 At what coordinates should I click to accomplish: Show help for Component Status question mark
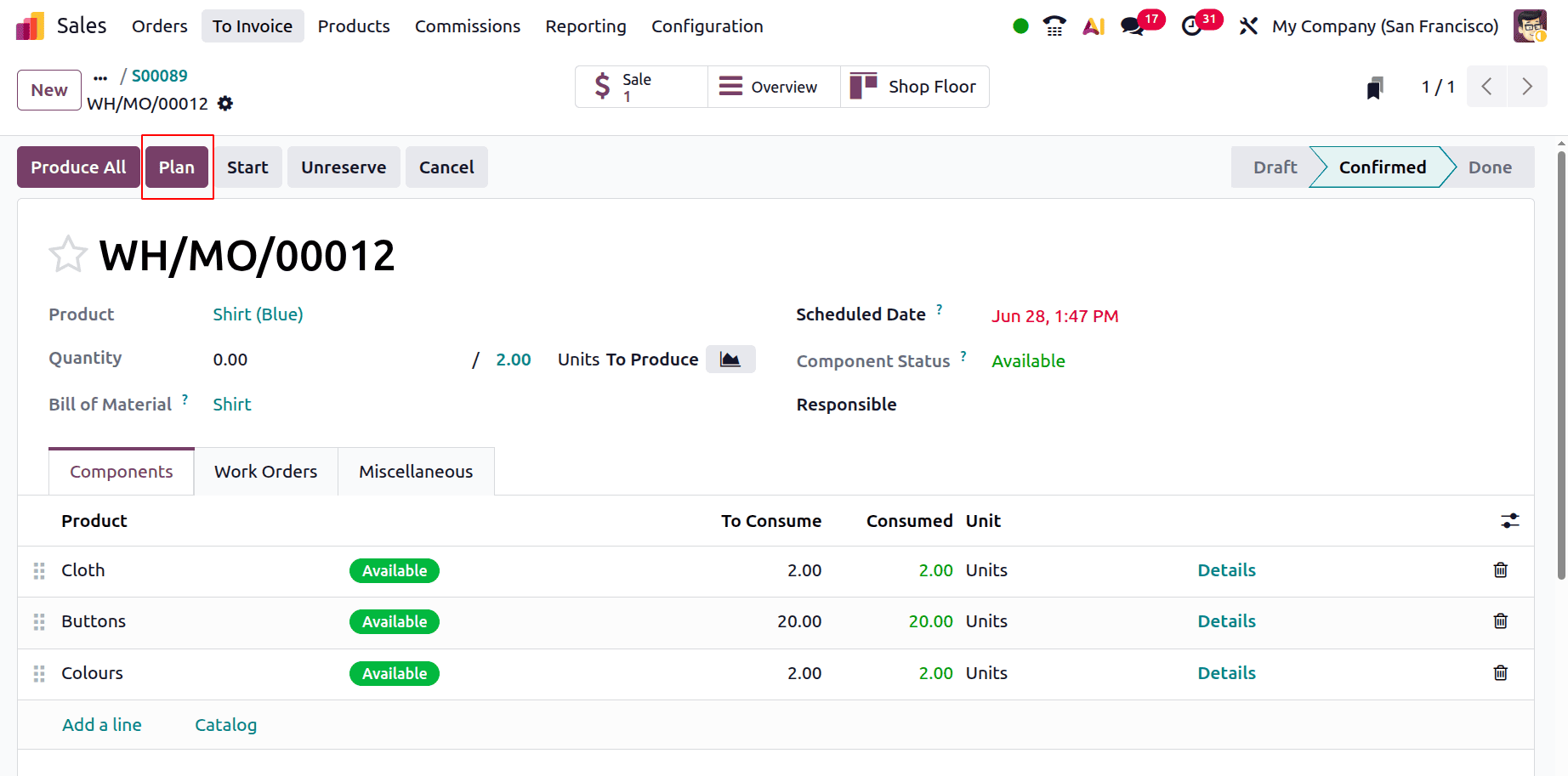963,355
